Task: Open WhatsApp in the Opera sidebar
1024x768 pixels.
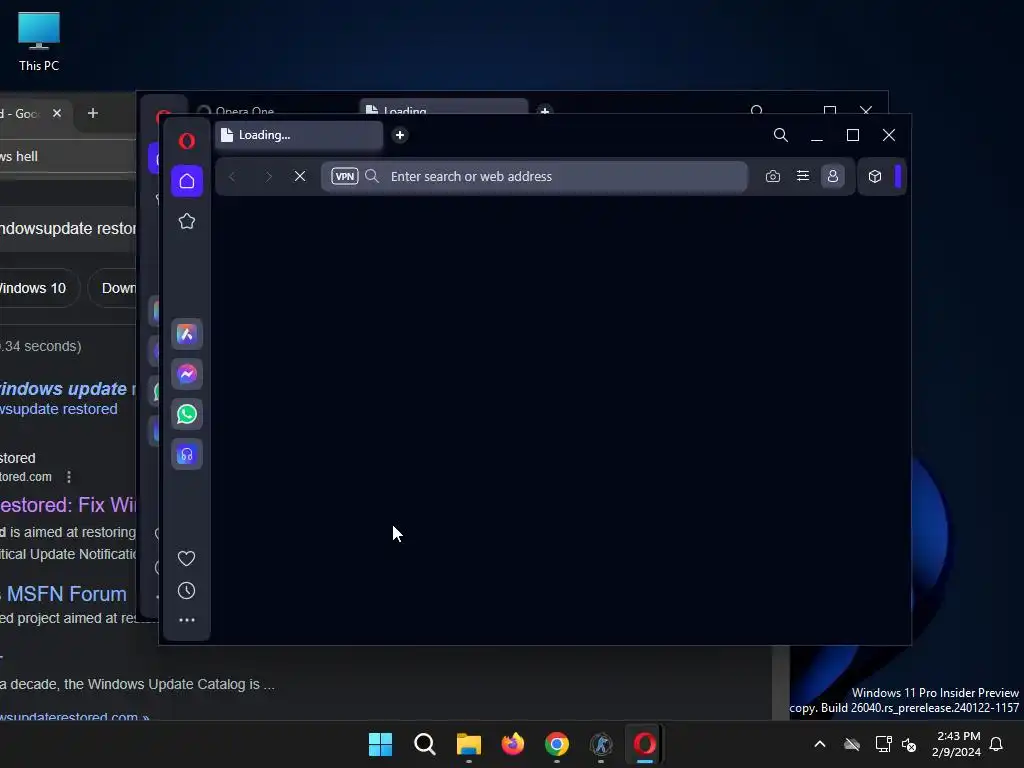Action: (x=187, y=414)
